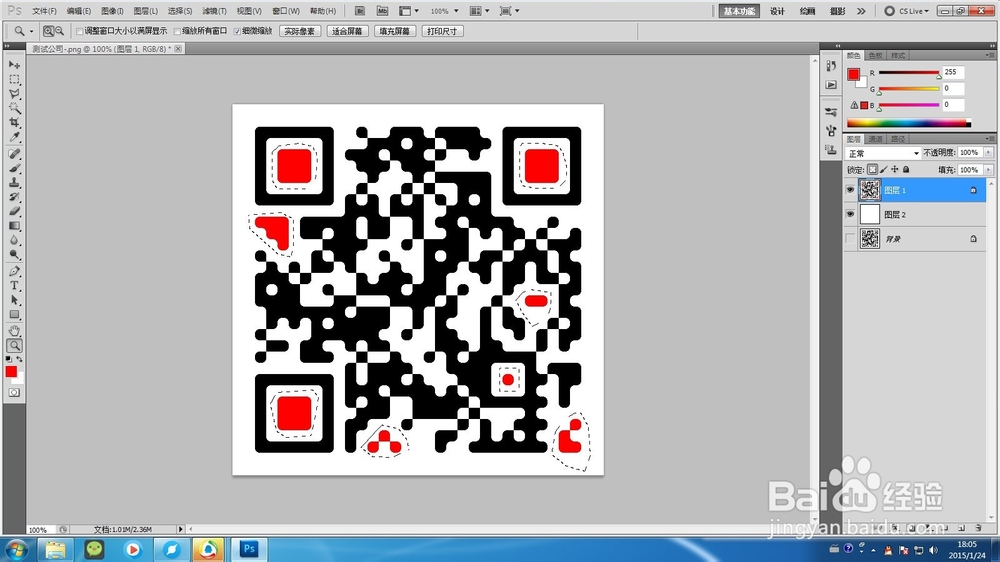Image resolution: width=1000 pixels, height=562 pixels.
Task: Select the Eraser tool
Action: click(14, 211)
